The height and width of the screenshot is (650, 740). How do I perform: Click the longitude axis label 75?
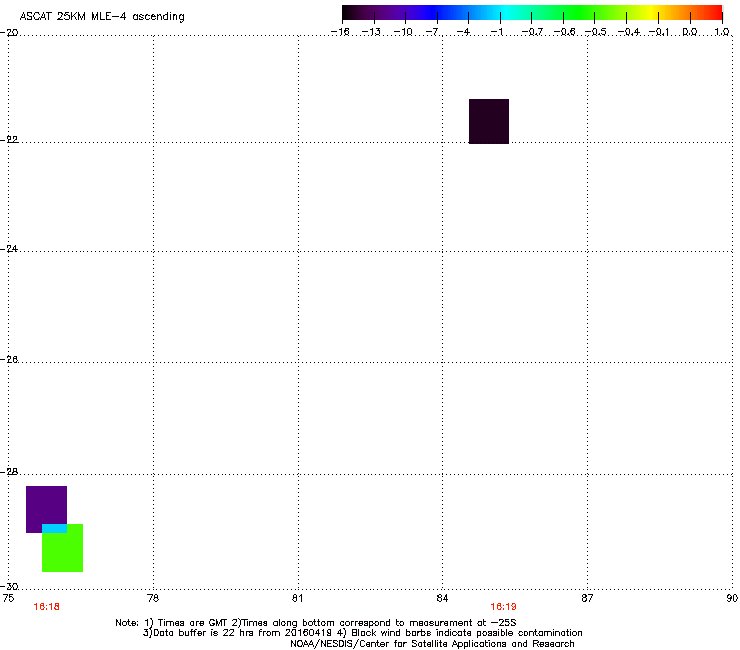[x=8, y=598]
